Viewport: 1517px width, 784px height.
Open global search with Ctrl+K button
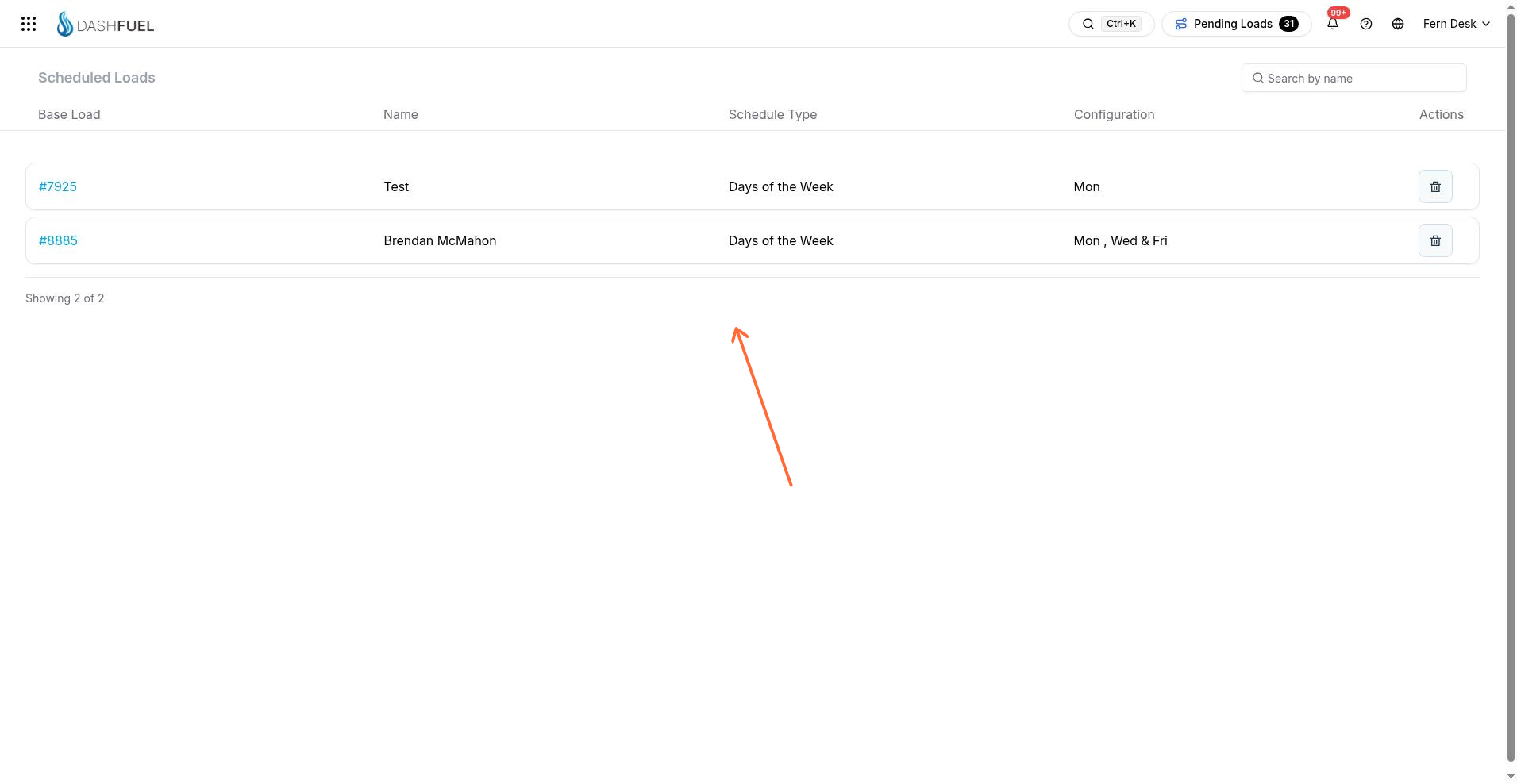coord(1111,24)
